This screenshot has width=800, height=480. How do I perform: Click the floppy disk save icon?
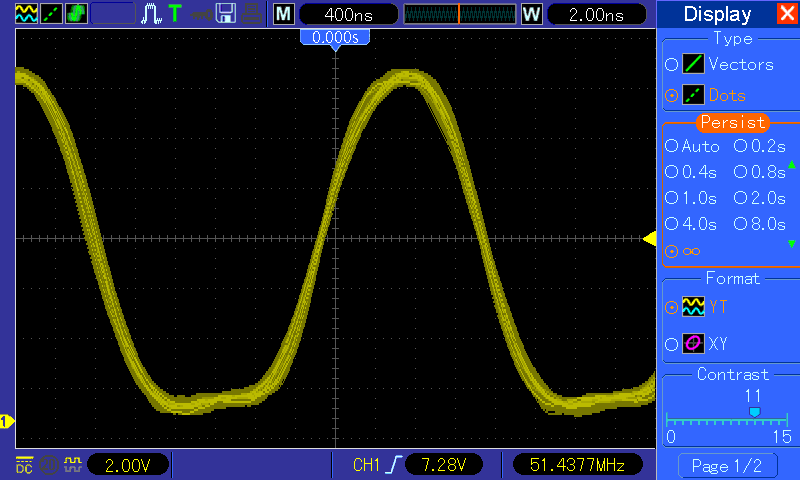[x=226, y=13]
